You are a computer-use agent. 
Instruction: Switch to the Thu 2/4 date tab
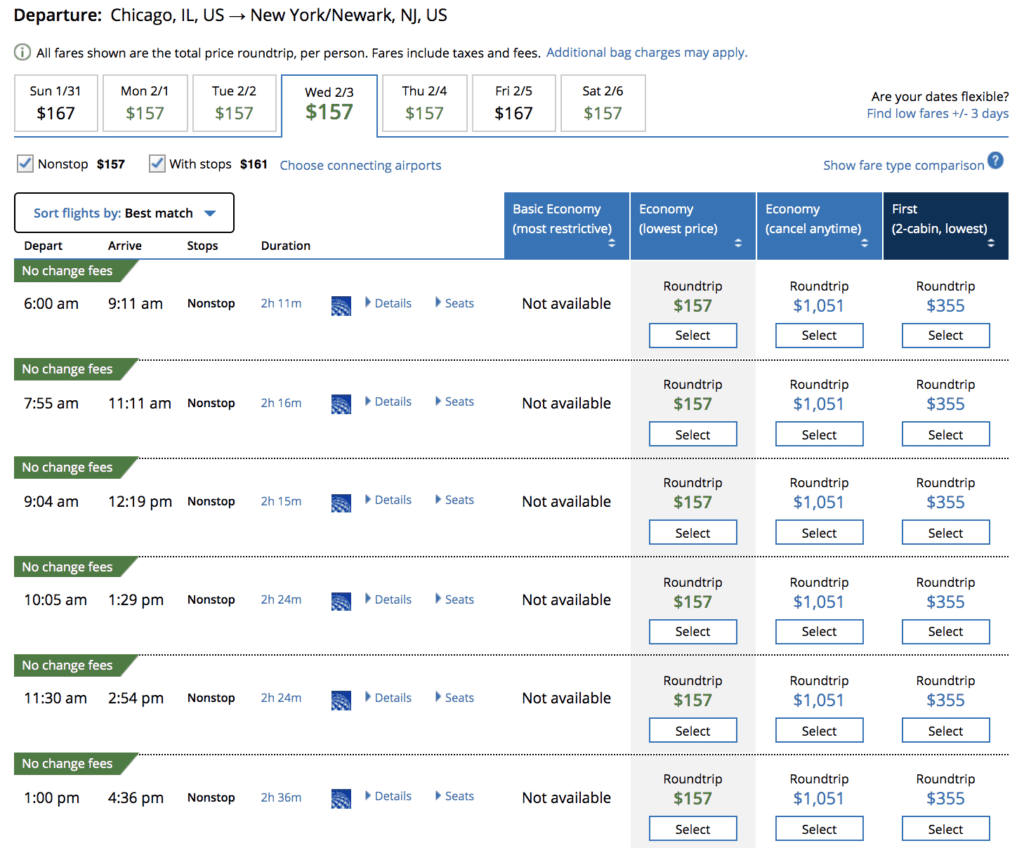424,103
